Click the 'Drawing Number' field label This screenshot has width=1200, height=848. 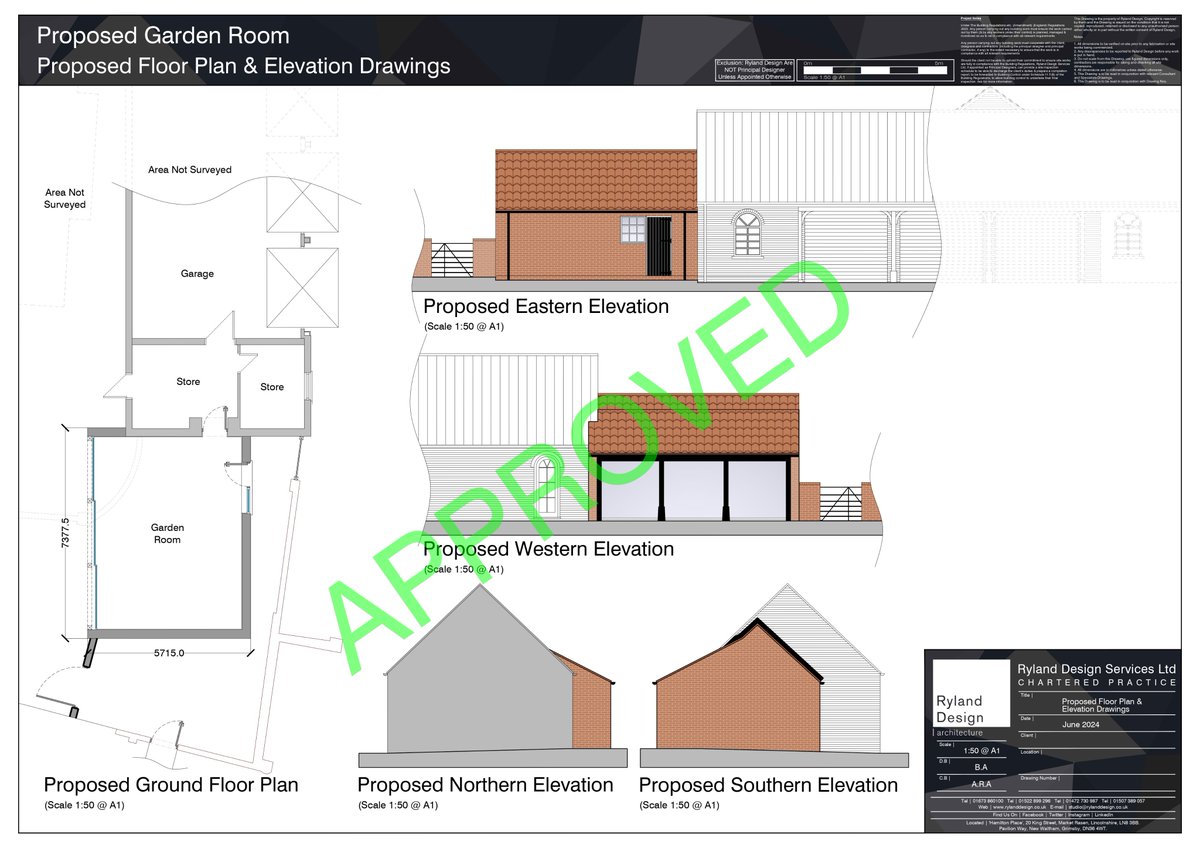click(1038, 778)
